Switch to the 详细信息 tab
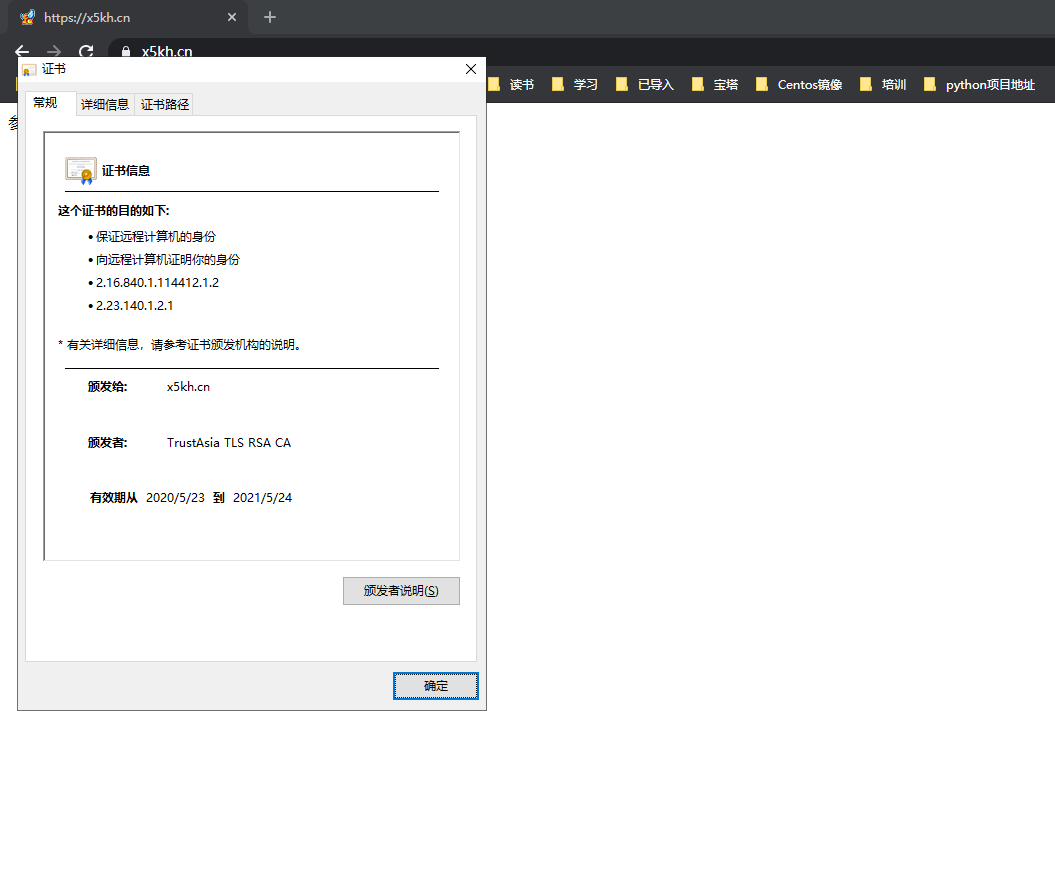 (105, 104)
